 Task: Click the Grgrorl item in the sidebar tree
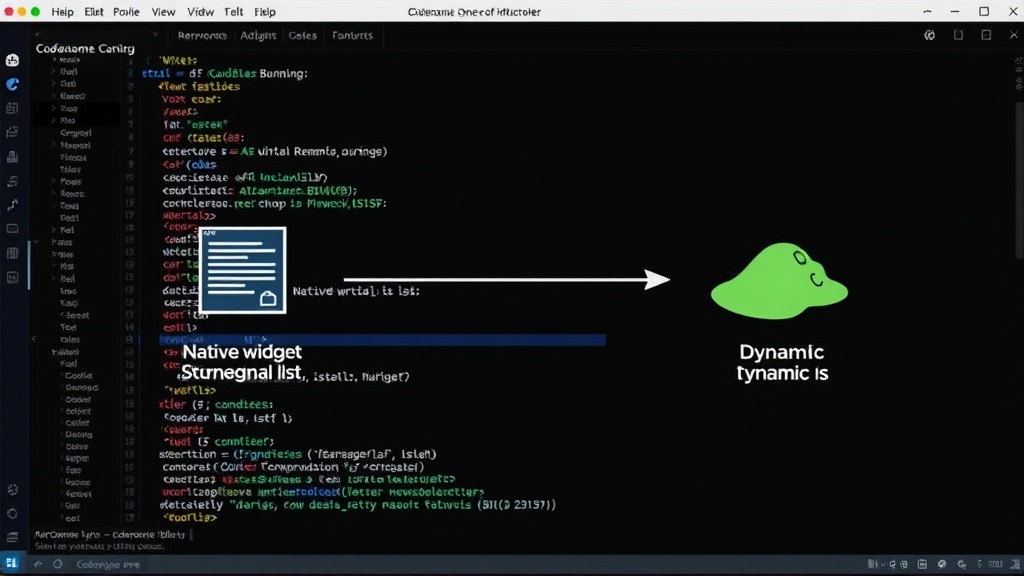point(76,133)
